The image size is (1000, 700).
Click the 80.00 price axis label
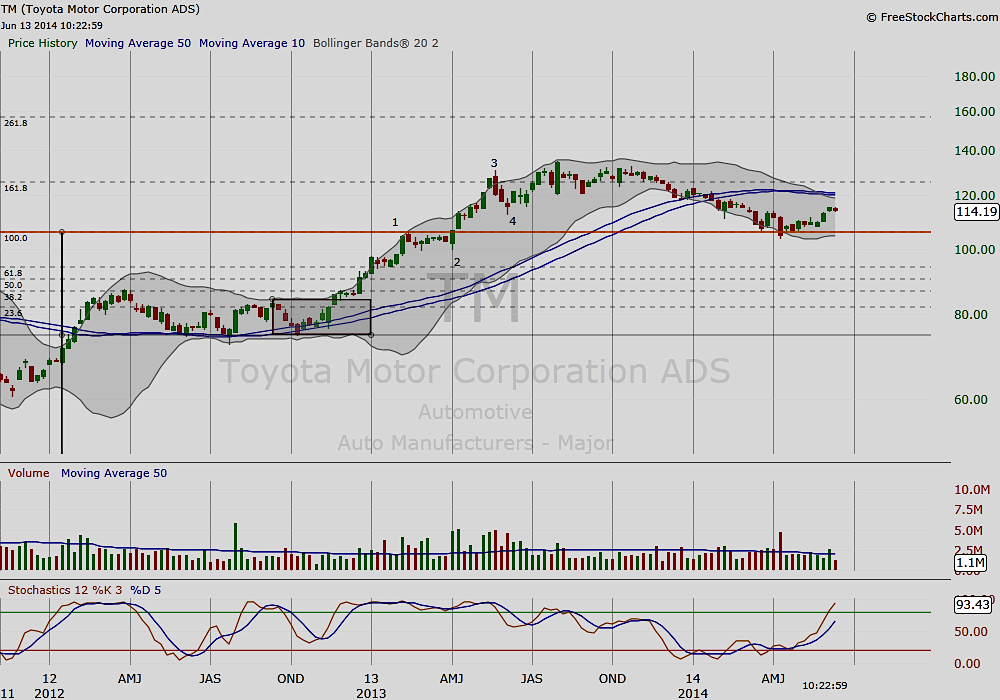(x=971, y=315)
